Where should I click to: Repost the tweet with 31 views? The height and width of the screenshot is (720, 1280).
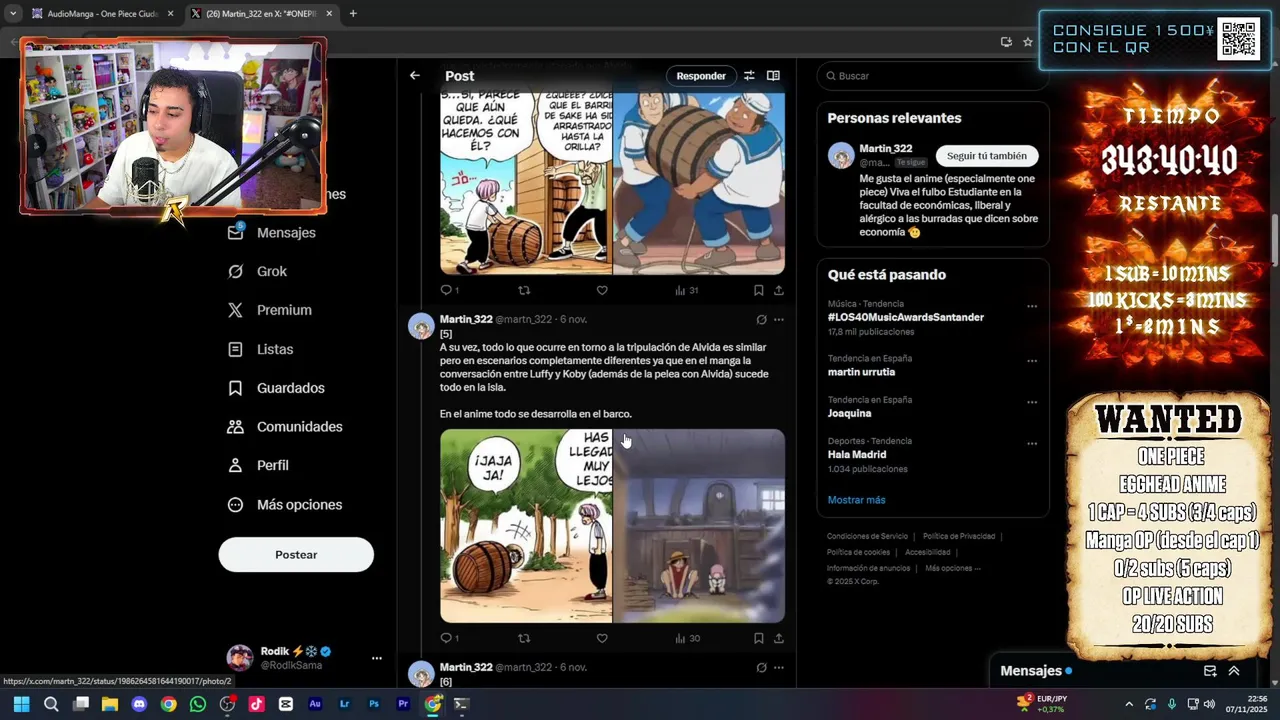point(523,290)
